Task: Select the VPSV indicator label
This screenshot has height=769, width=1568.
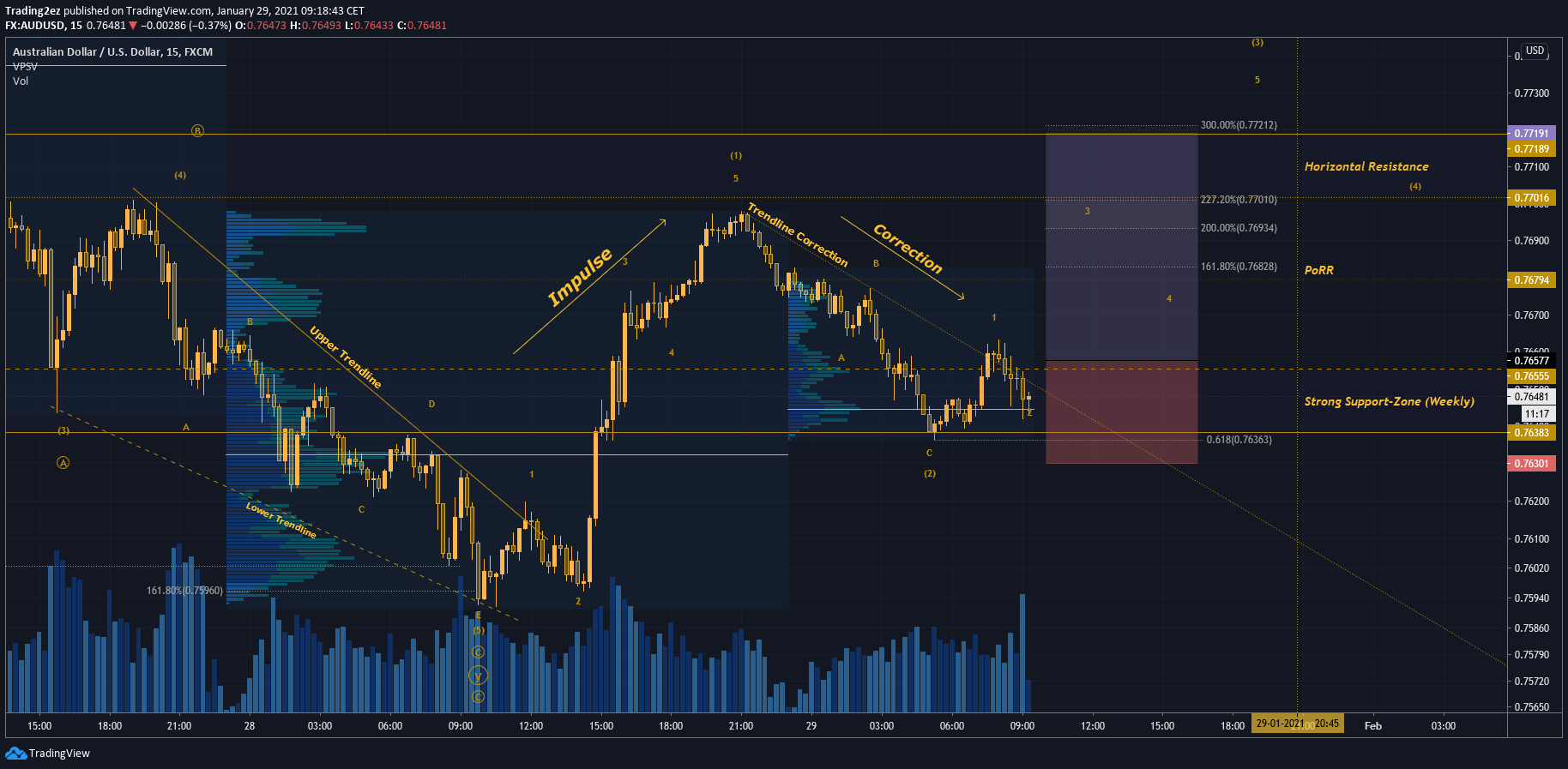Action: [x=25, y=66]
